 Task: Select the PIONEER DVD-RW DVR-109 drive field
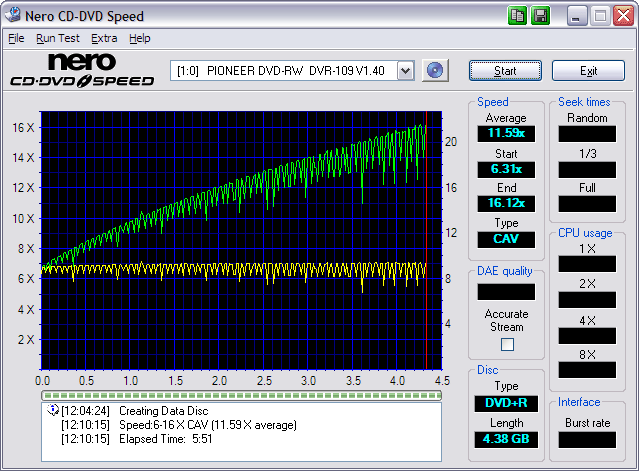pyautogui.click(x=292, y=71)
